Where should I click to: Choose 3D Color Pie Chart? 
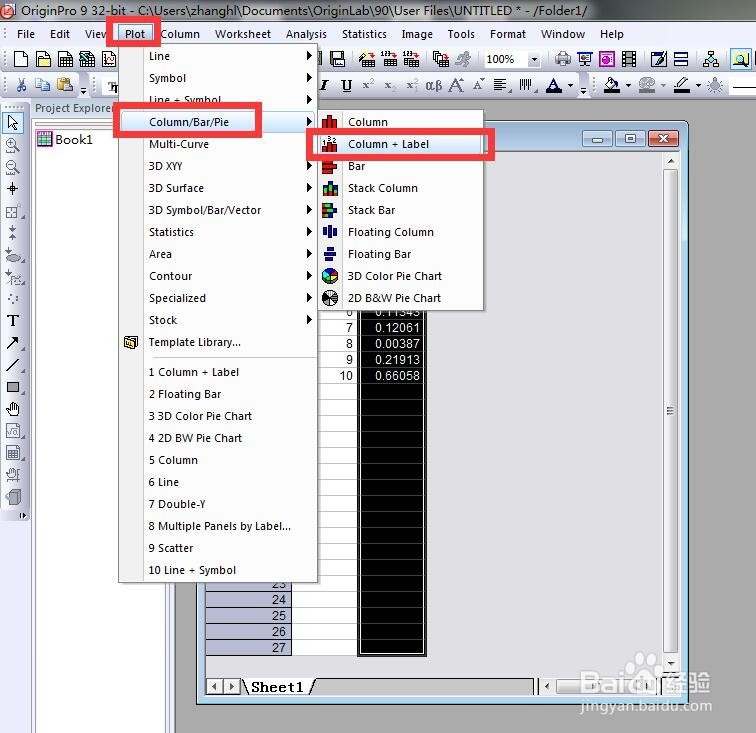400,276
